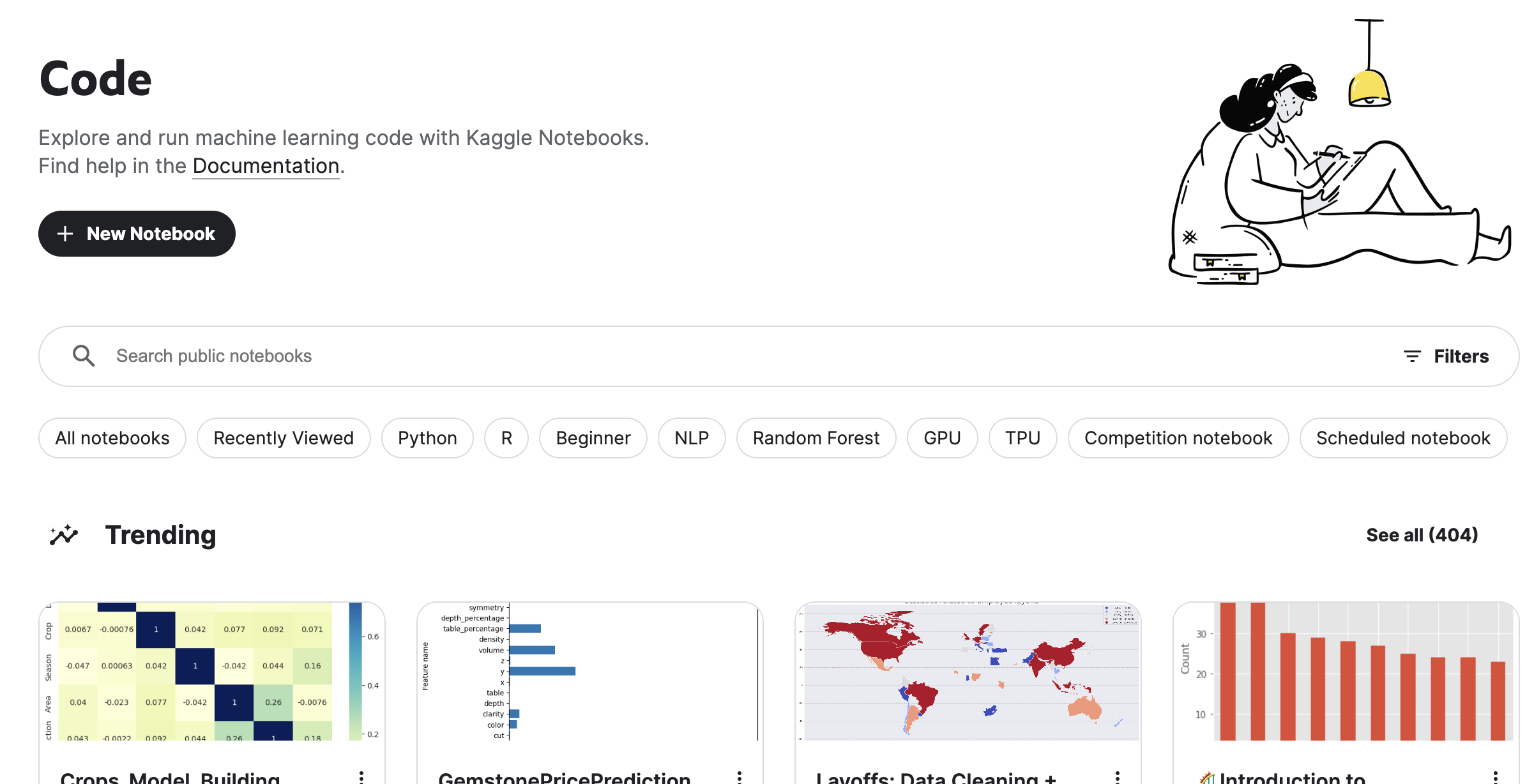Click the search magnifier icon
Image resolution: width=1534 pixels, height=784 pixels.
click(84, 356)
